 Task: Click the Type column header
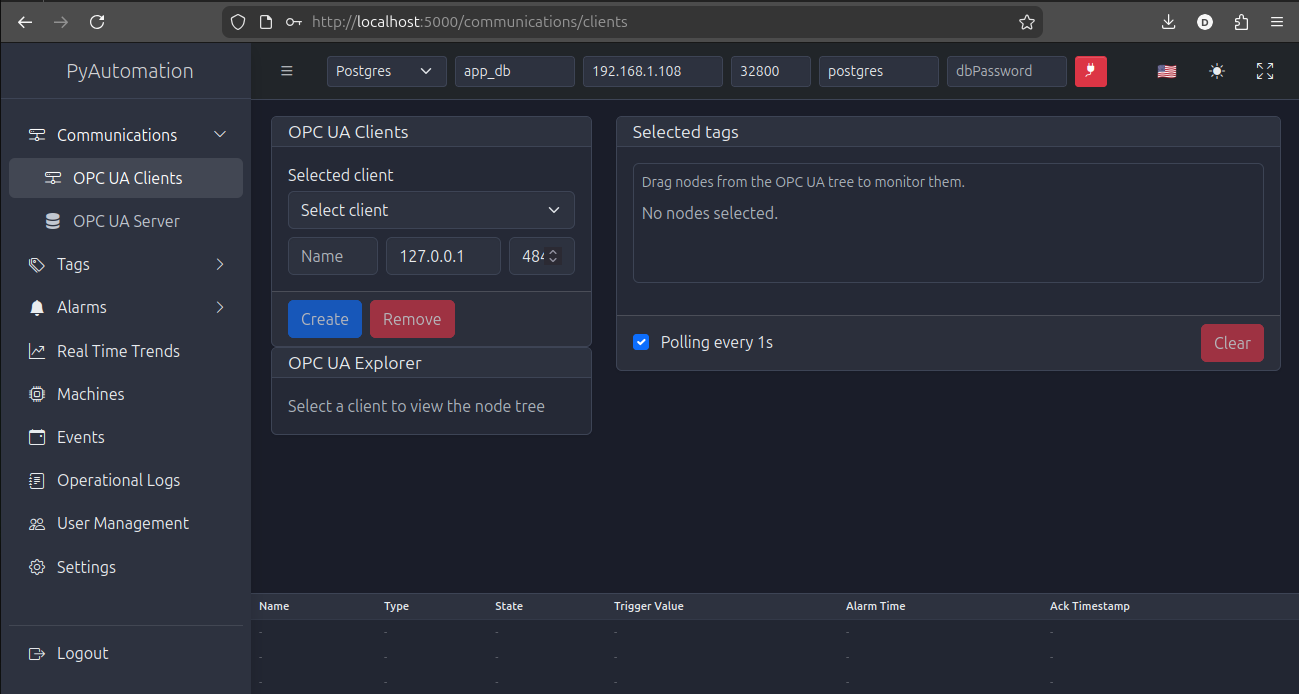397,606
